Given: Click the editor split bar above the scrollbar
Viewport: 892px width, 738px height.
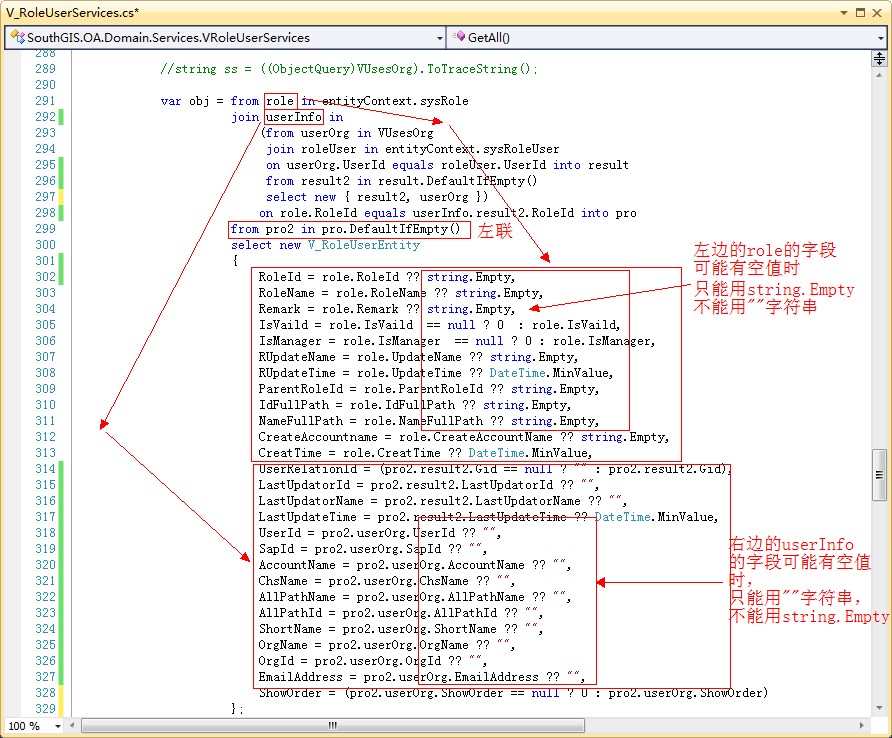Looking at the screenshot, I should click(879, 56).
